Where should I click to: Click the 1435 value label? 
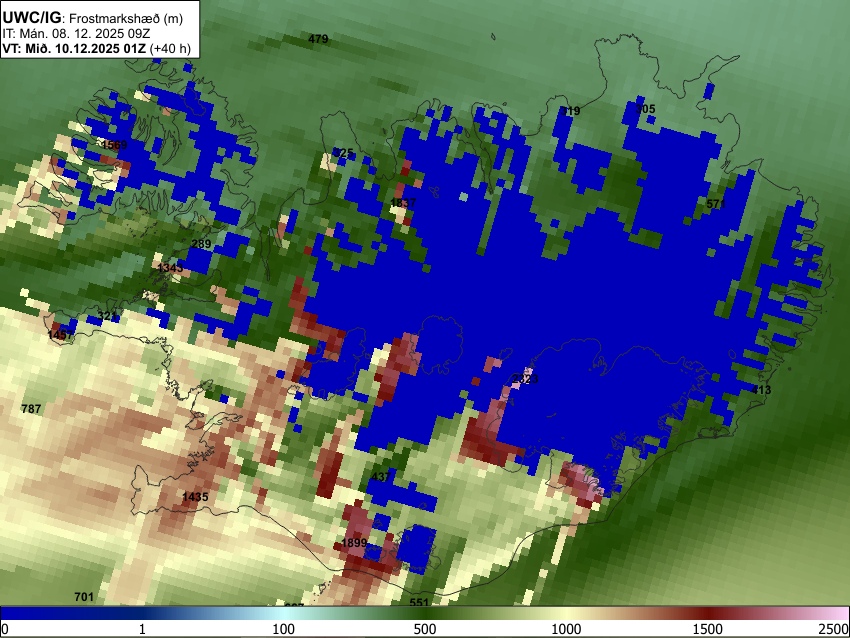pyautogui.click(x=195, y=497)
